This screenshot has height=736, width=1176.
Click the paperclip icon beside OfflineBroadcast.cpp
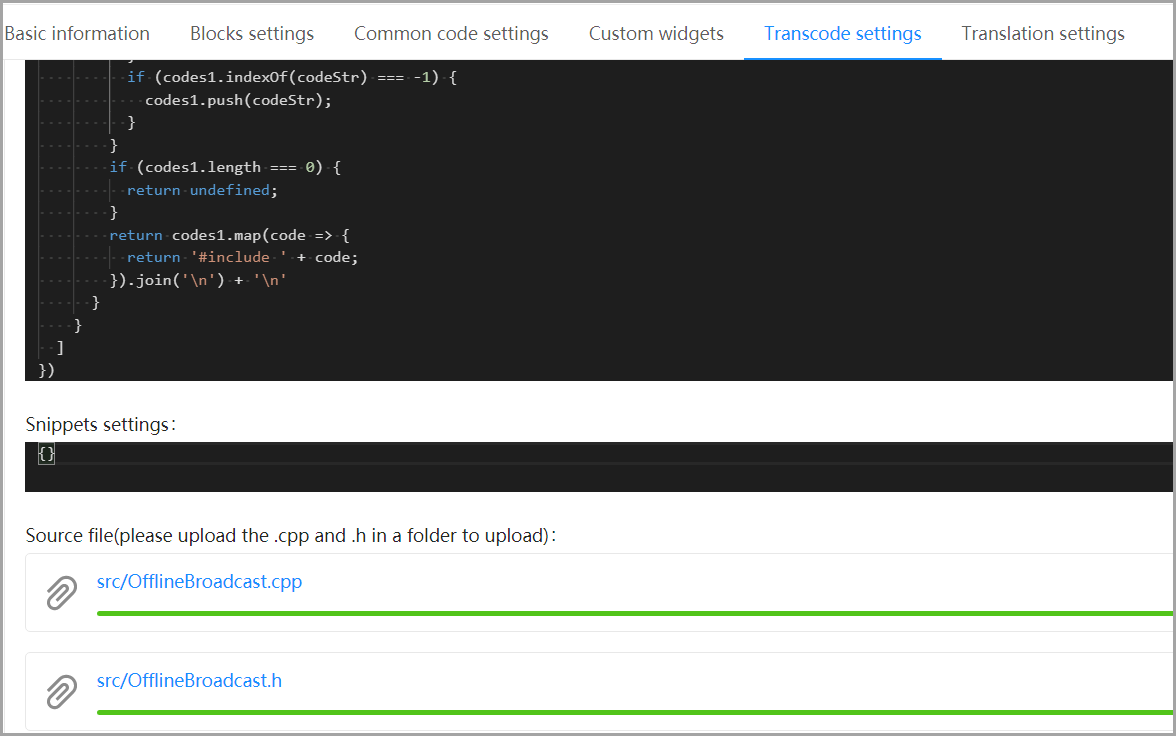click(x=62, y=592)
